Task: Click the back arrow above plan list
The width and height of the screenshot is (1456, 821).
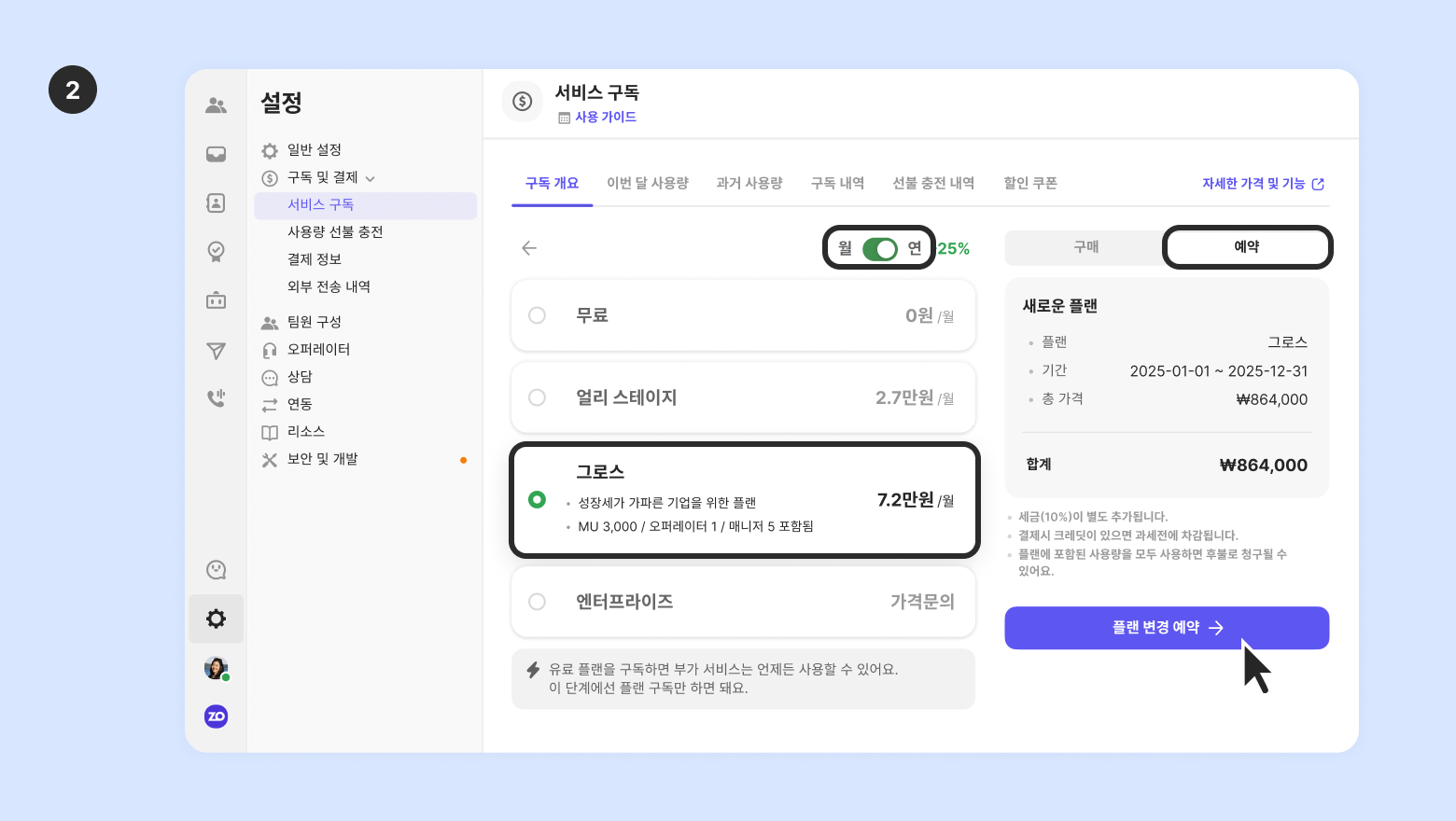Action: coord(529,248)
